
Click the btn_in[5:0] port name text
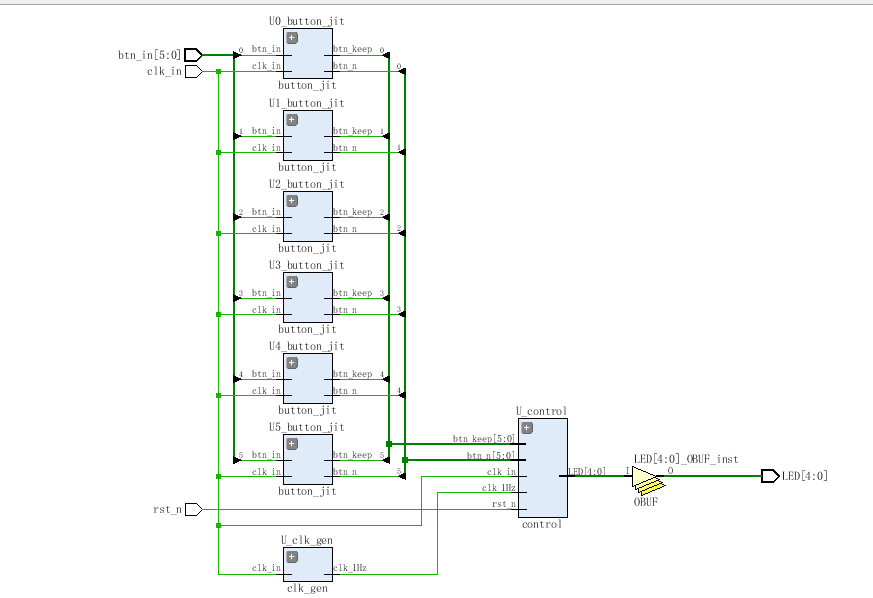[149, 55]
